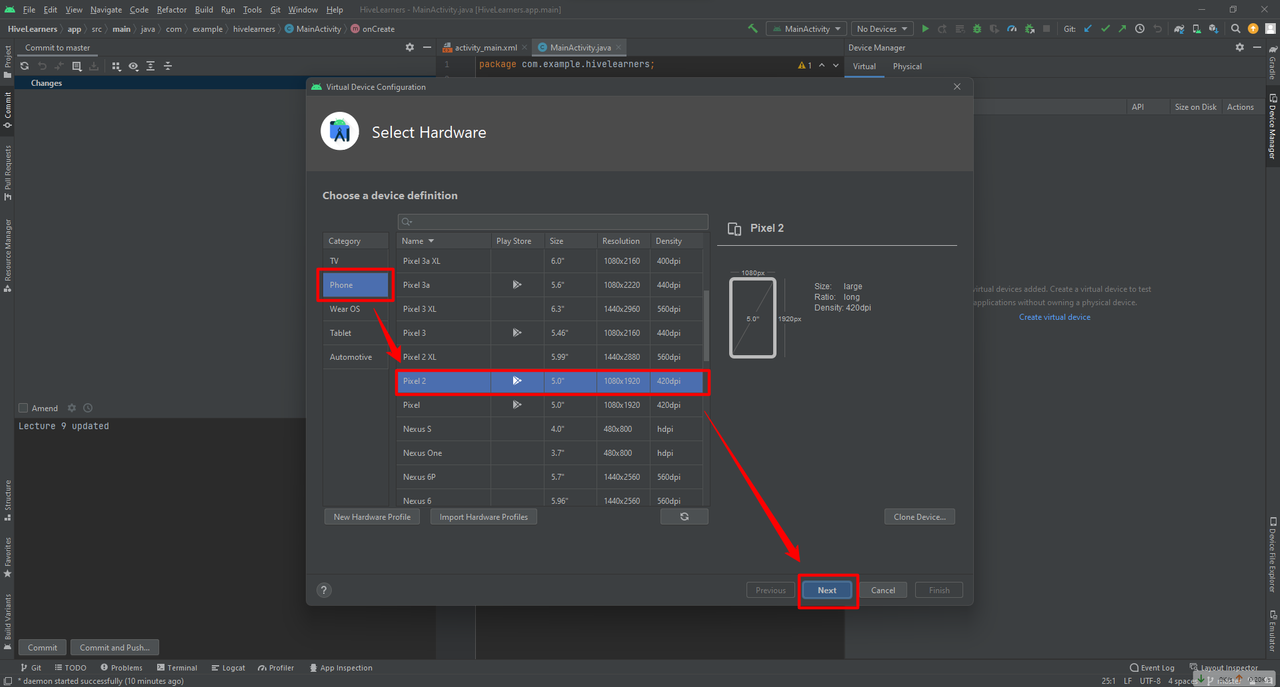Sort device list by Name column

tap(444, 241)
